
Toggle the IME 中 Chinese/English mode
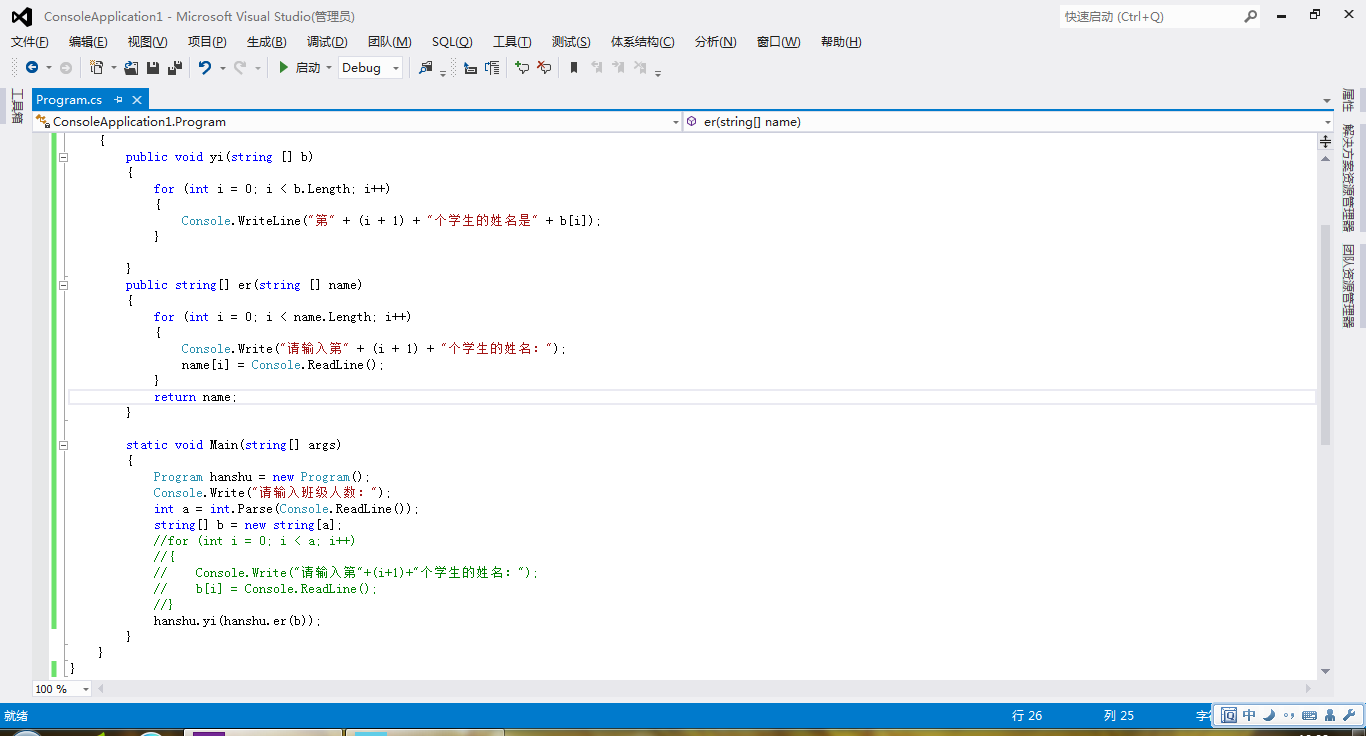1249,715
